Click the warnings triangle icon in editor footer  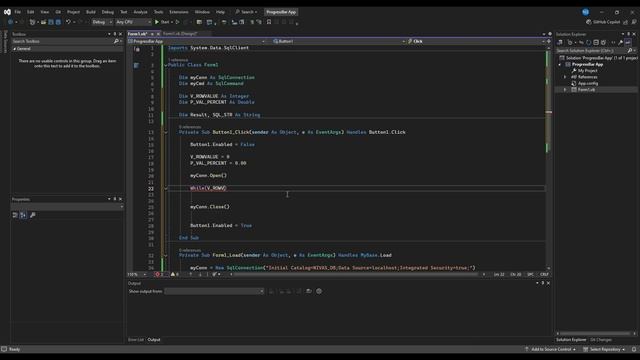(173, 274)
